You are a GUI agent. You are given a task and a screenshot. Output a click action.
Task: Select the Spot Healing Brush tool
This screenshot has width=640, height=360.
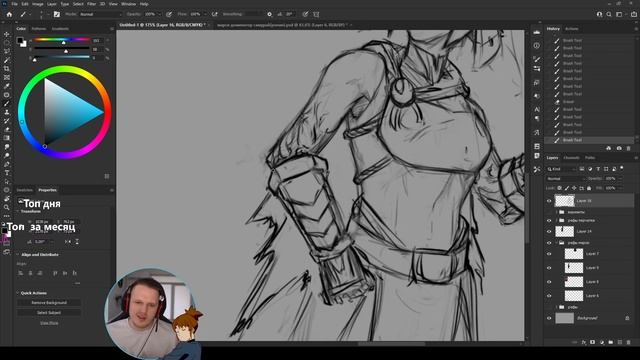pyautogui.click(x=7, y=95)
